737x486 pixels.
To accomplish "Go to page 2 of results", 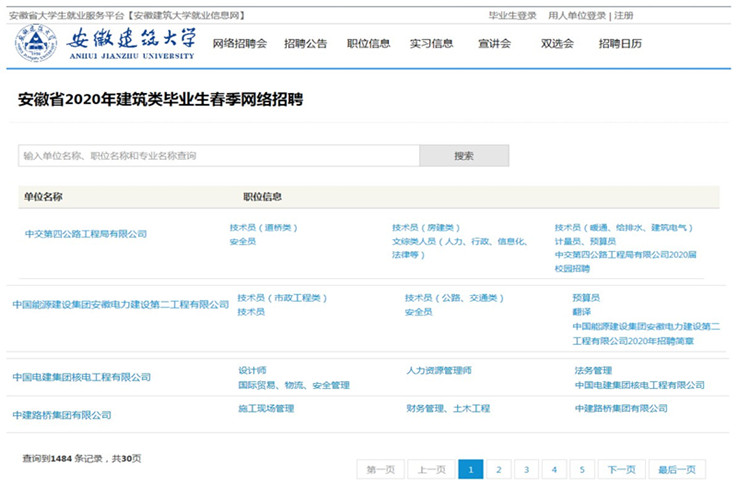I will [498, 469].
